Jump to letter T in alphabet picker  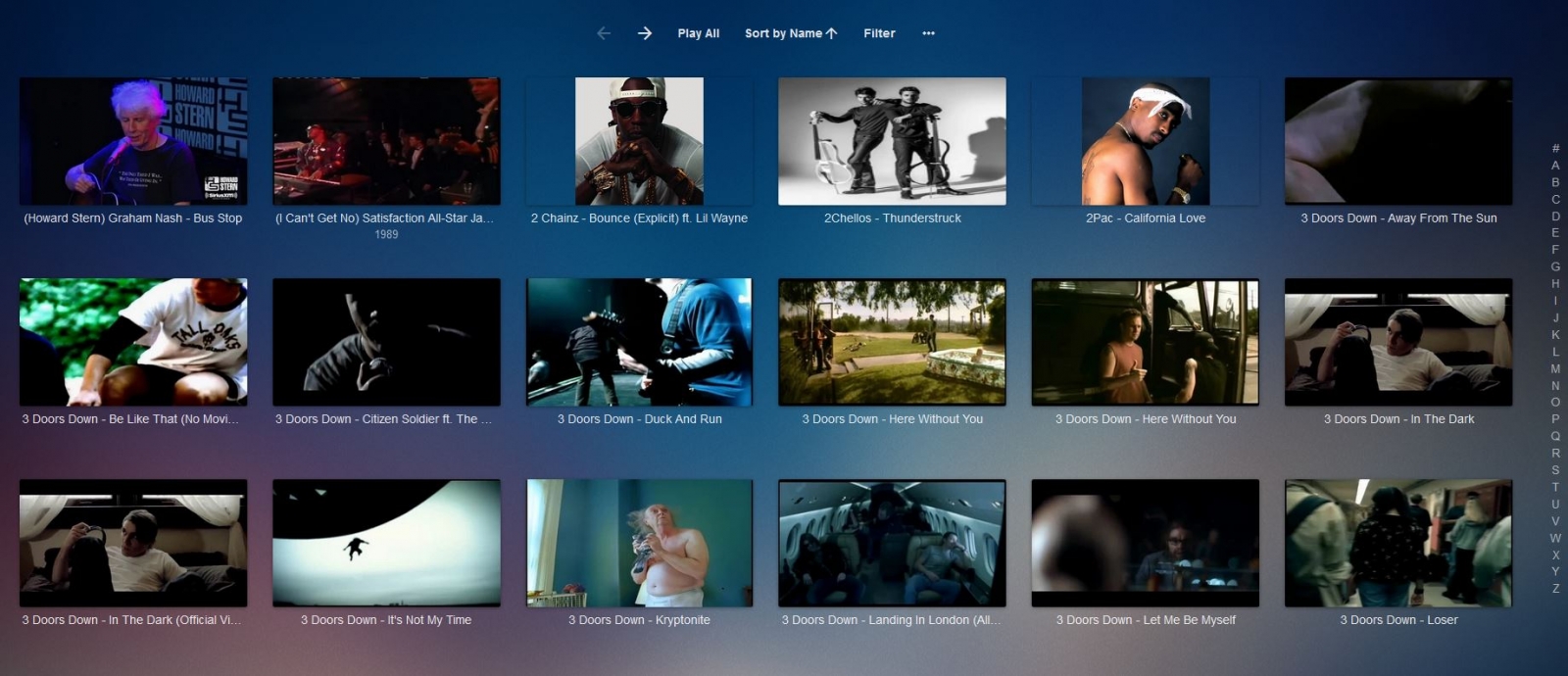coord(1555,487)
